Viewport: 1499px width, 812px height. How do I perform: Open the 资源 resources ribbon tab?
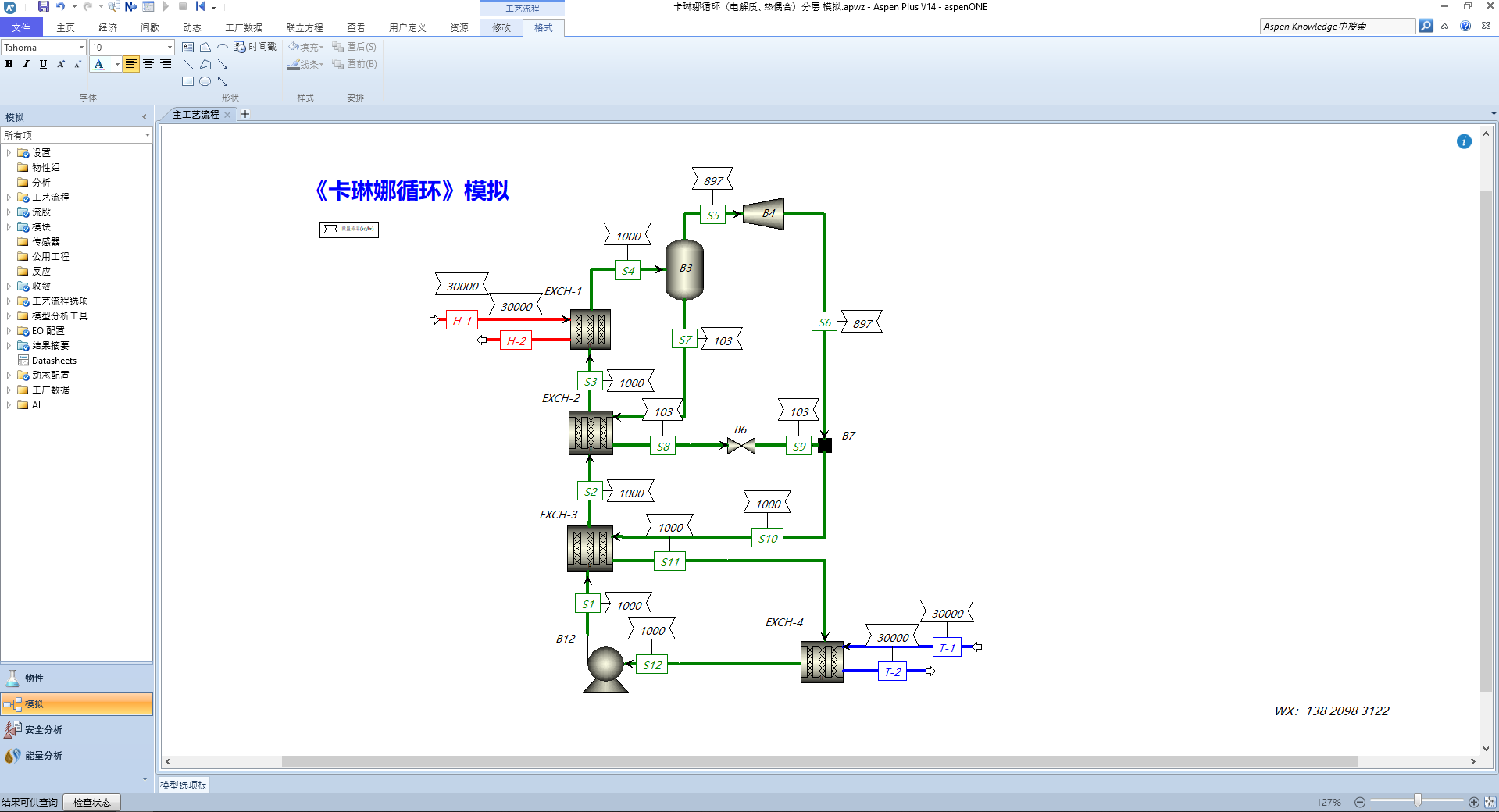pyautogui.click(x=459, y=27)
